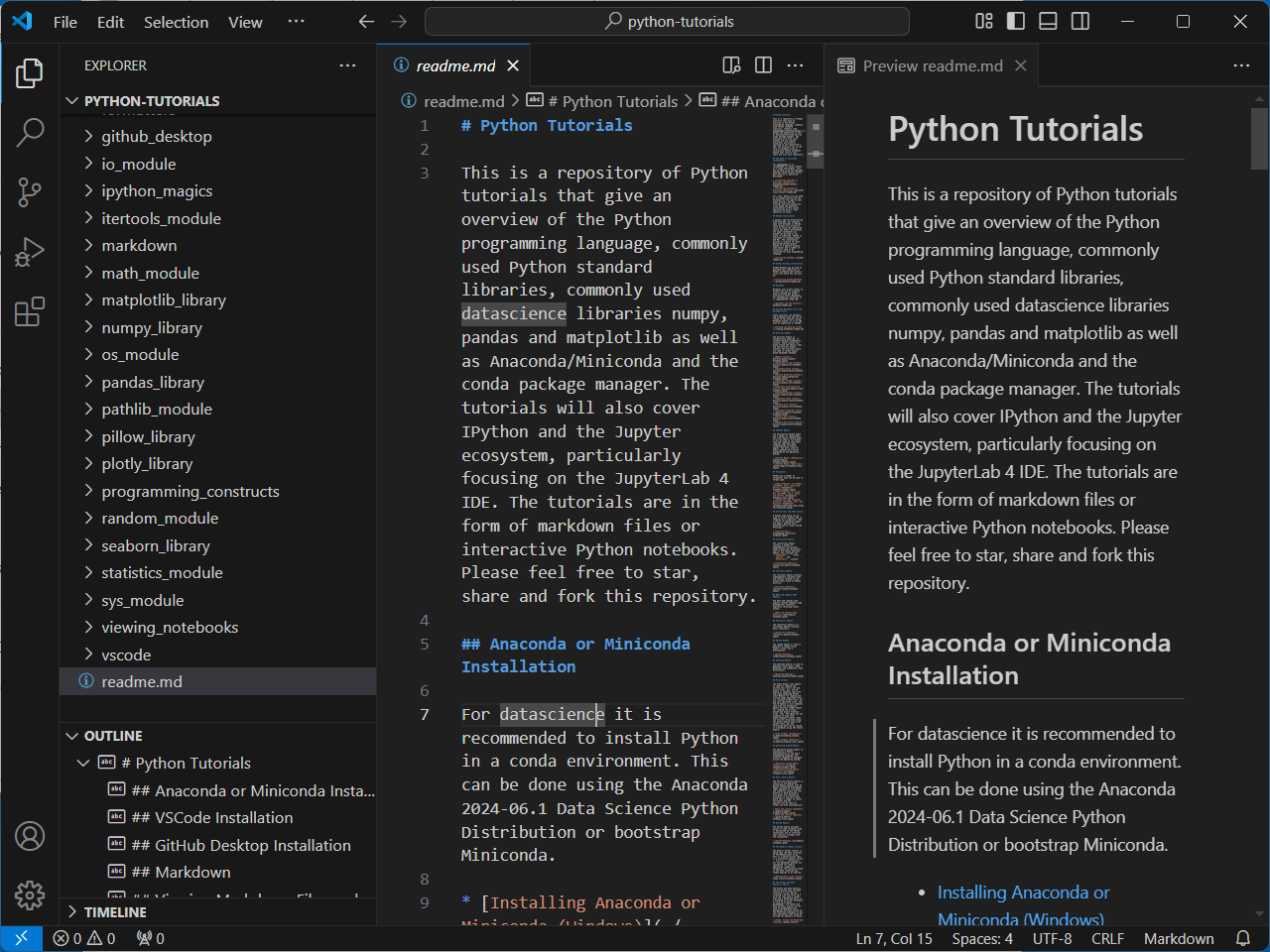Expand the TIMELINE section

[x=115, y=912]
